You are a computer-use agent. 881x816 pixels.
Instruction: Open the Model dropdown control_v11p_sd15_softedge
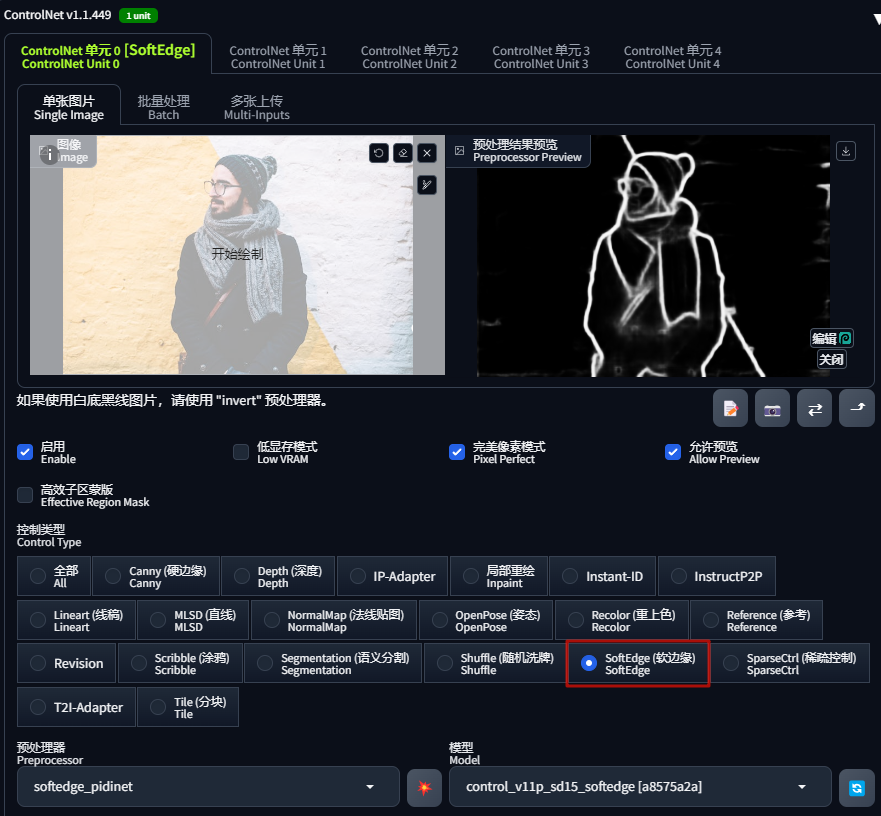click(x=640, y=787)
